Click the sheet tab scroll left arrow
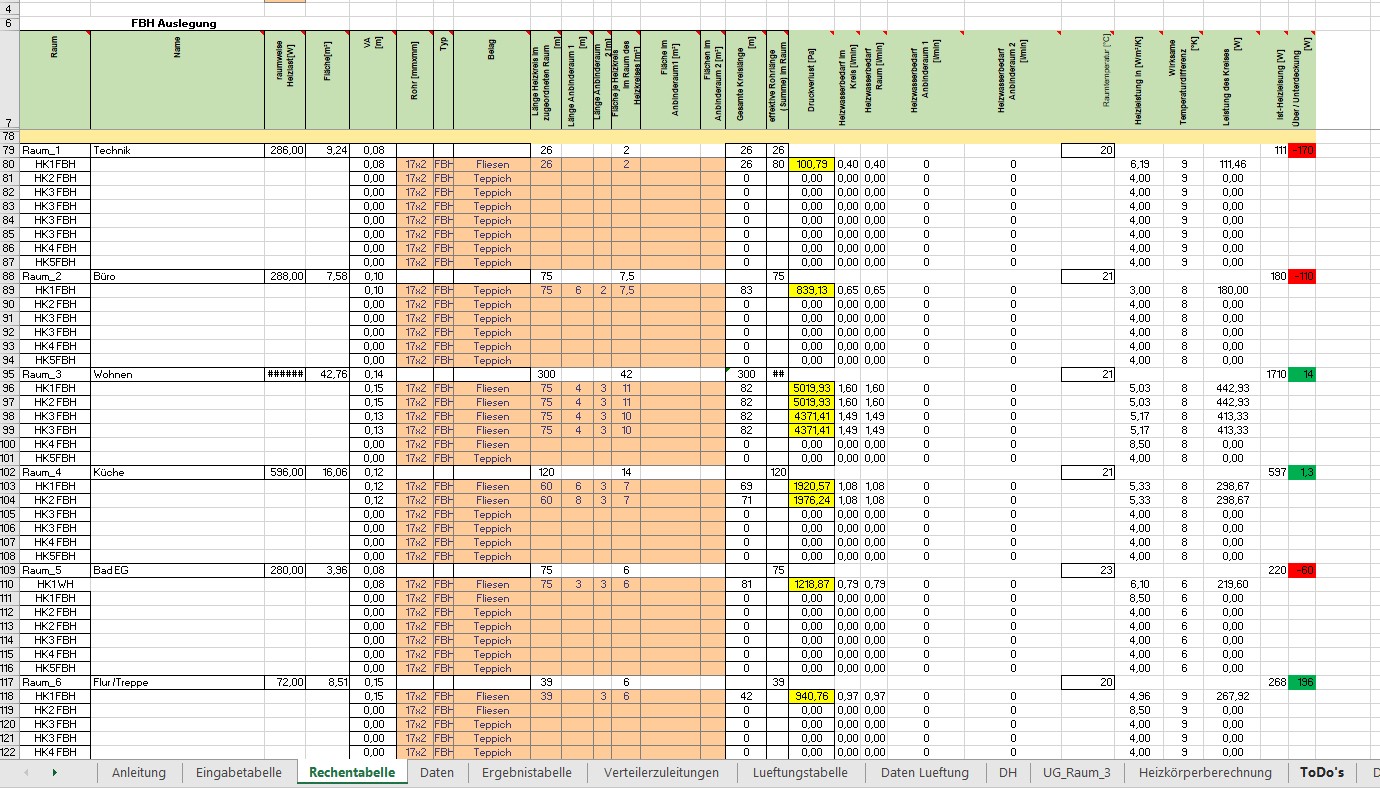Screen dimensions: 1380x788 pyautogui.click(x=25, y=772)
